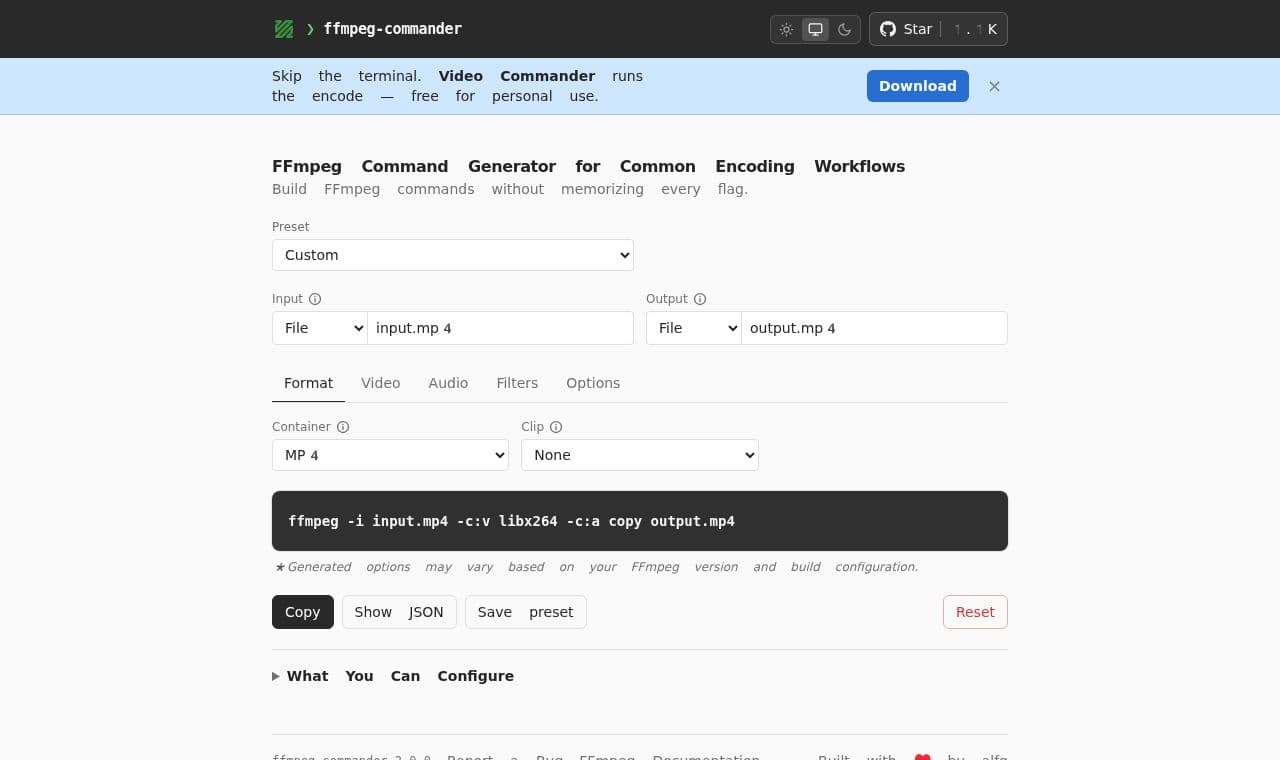Click the Clip info icon
Screen dimensions: 1280x760
[556, 427]
